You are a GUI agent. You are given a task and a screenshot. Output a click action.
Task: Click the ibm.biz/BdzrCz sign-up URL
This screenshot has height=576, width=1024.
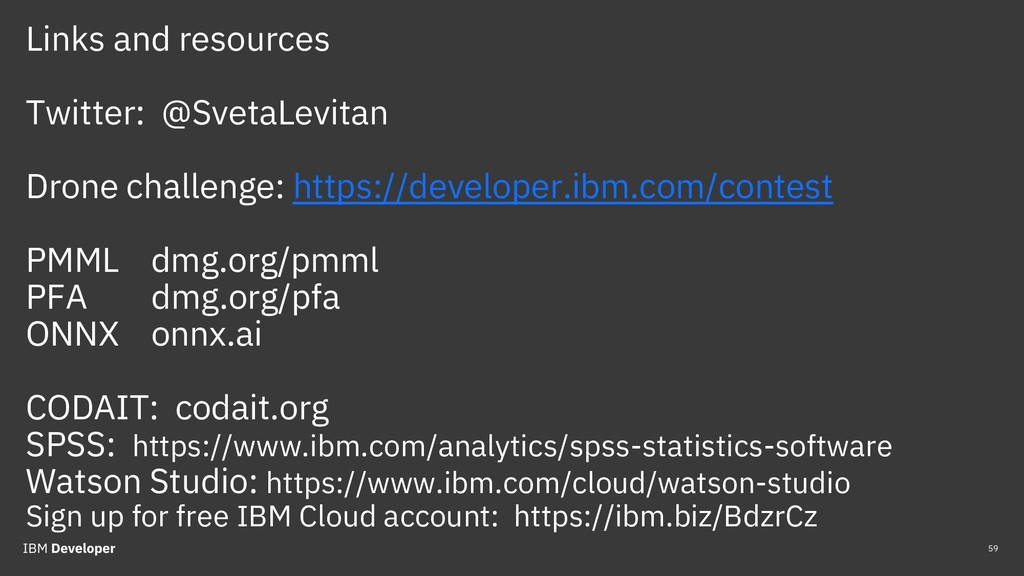tap(665, 516)
